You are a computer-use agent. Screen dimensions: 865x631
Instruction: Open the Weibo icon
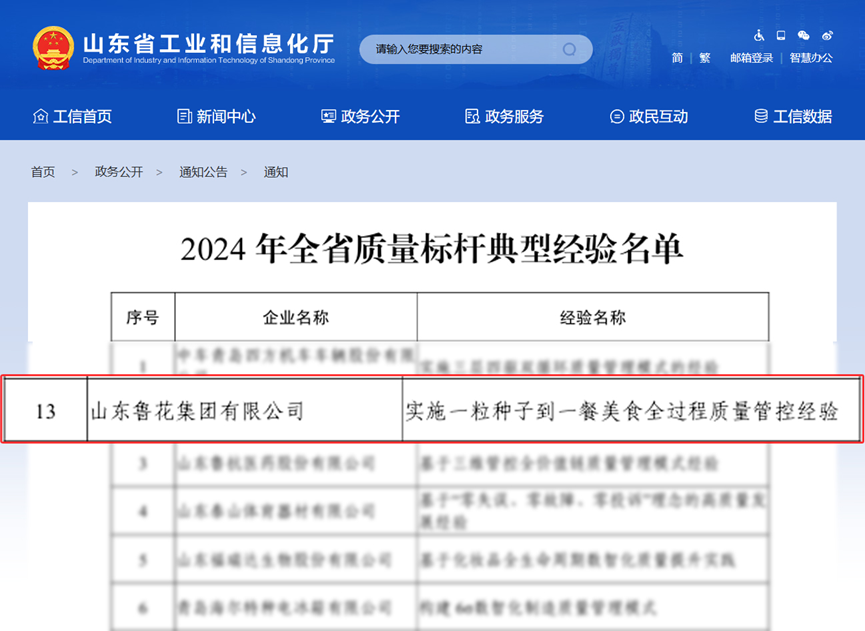[827, 36]
